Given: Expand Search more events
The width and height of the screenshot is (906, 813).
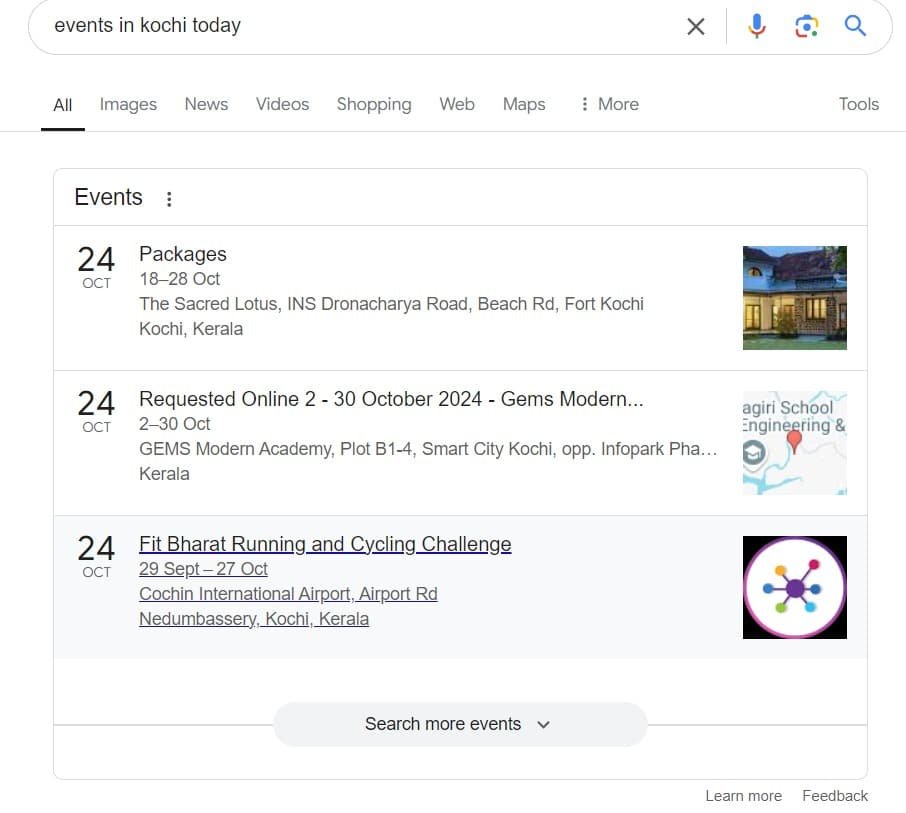Looking at the screenshot, I should (x=443, y=724).
